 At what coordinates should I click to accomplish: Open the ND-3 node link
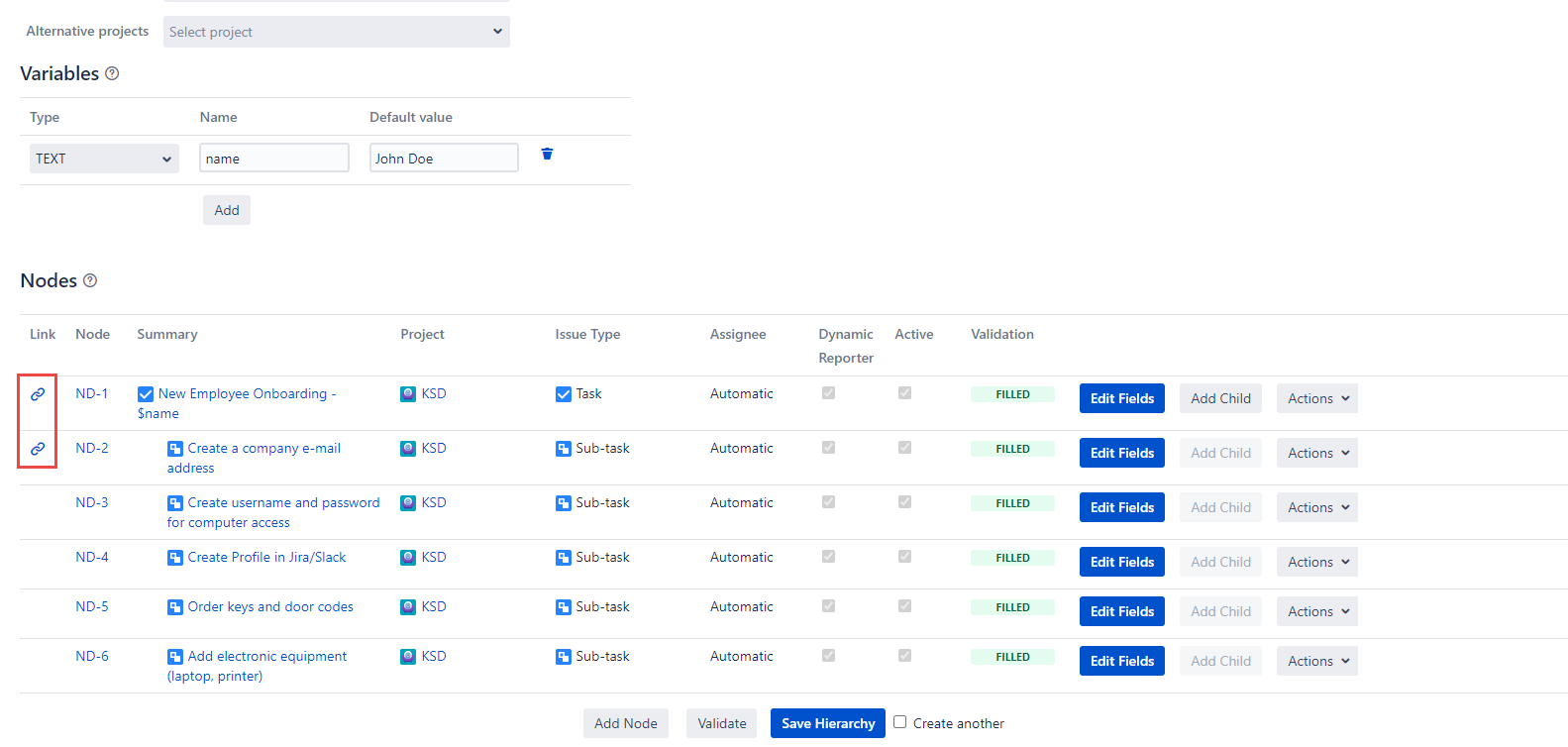click(92, 503)
